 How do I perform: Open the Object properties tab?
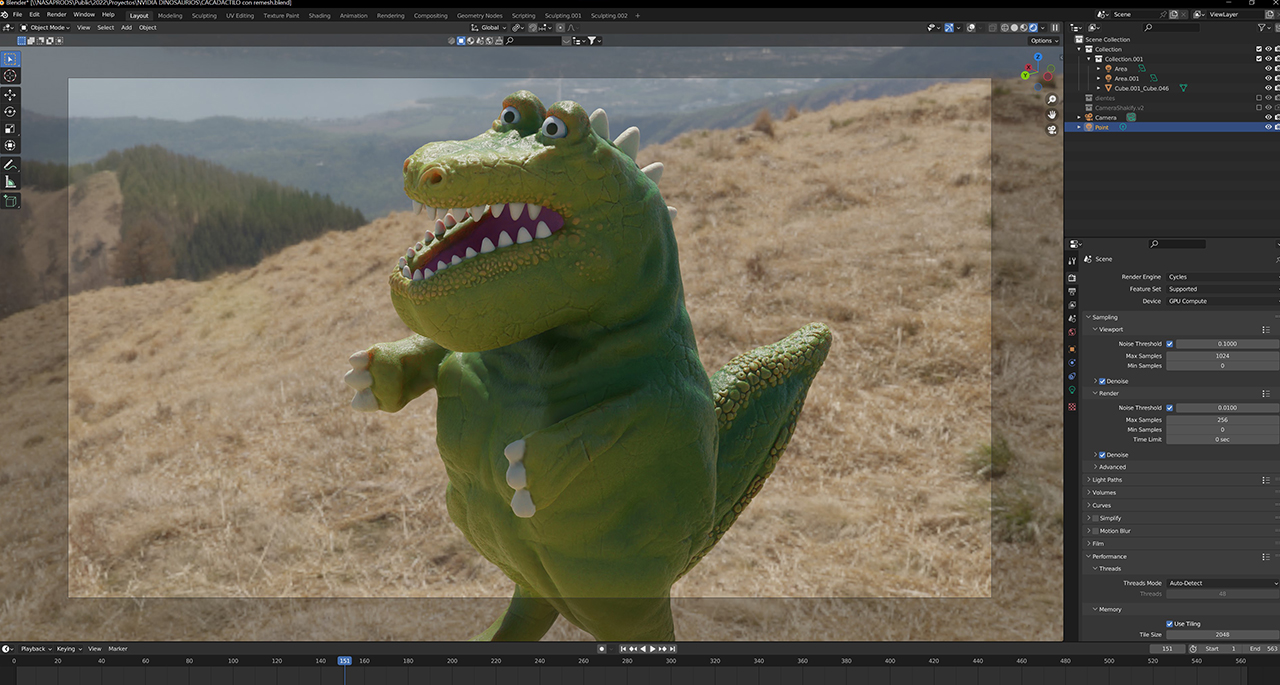1072,348
